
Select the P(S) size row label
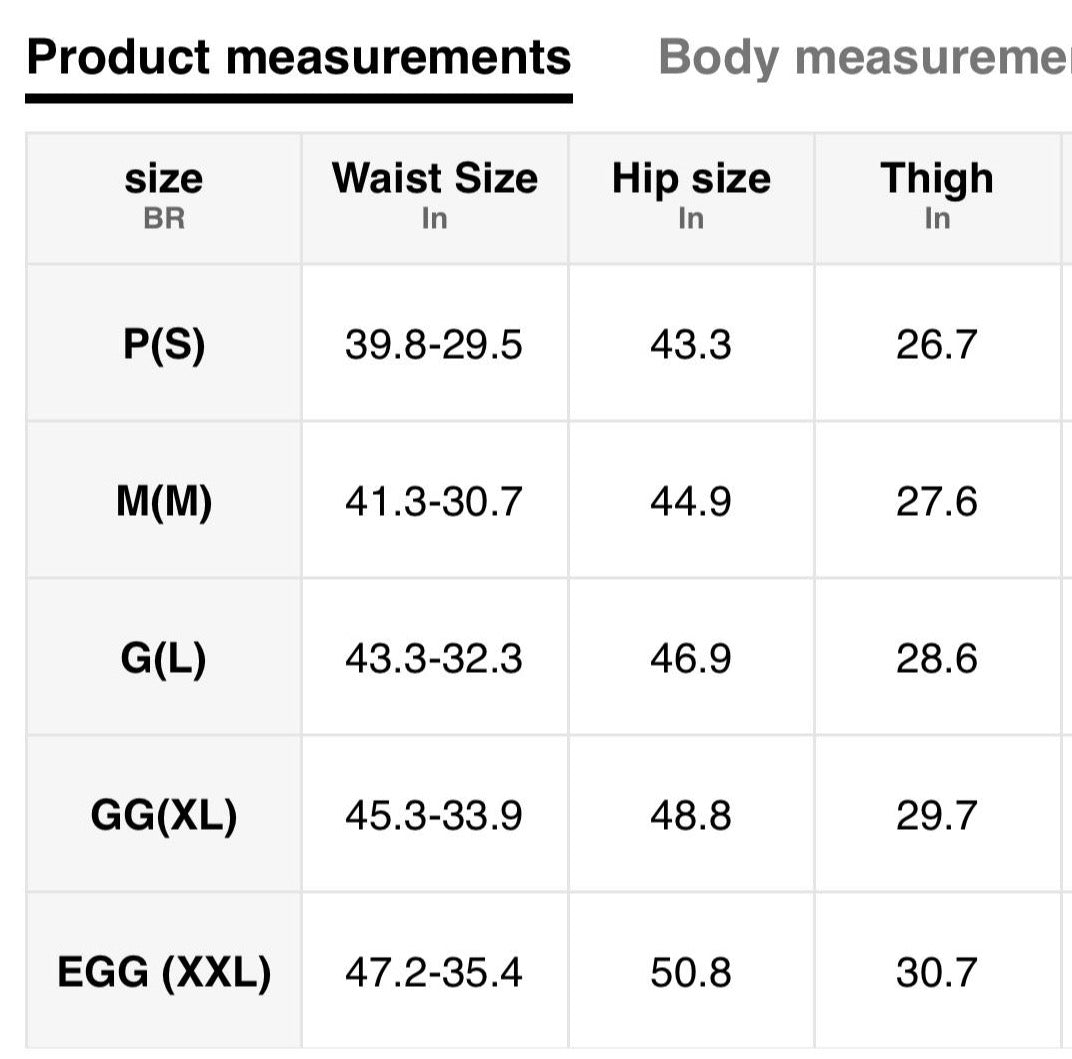click(164, 344)
